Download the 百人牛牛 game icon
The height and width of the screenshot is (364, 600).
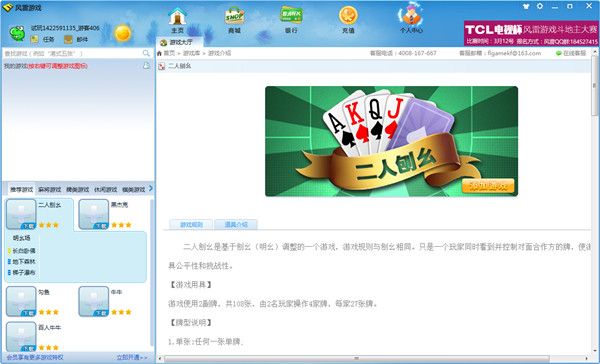21,337
